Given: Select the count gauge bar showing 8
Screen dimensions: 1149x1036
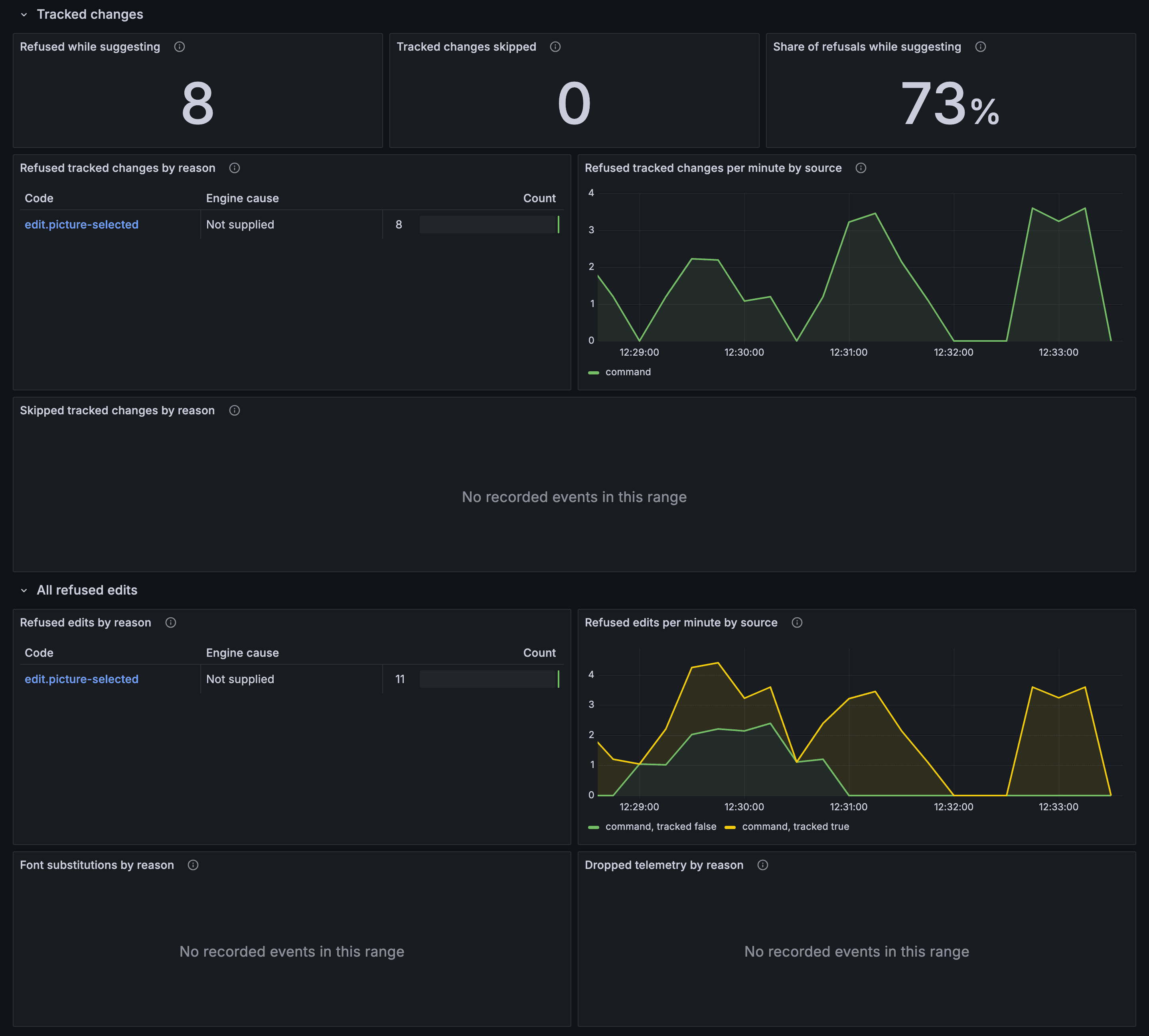Looking at the screenshot, I should (489, 225).
